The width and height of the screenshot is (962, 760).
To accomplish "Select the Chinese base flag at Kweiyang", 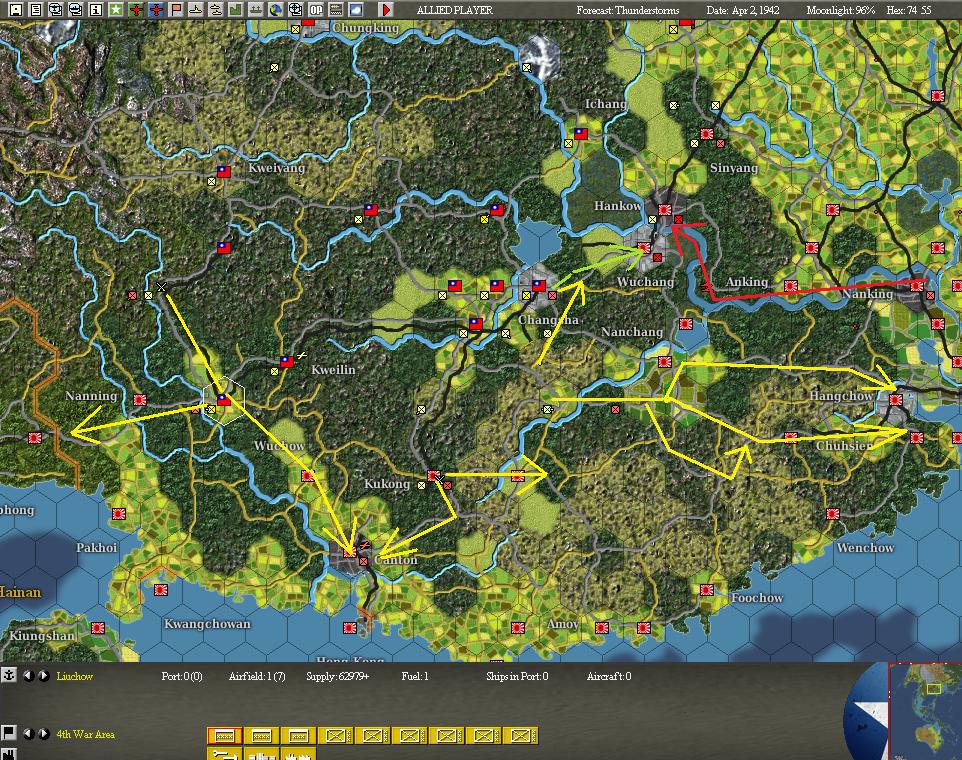I will pos(224,172).
